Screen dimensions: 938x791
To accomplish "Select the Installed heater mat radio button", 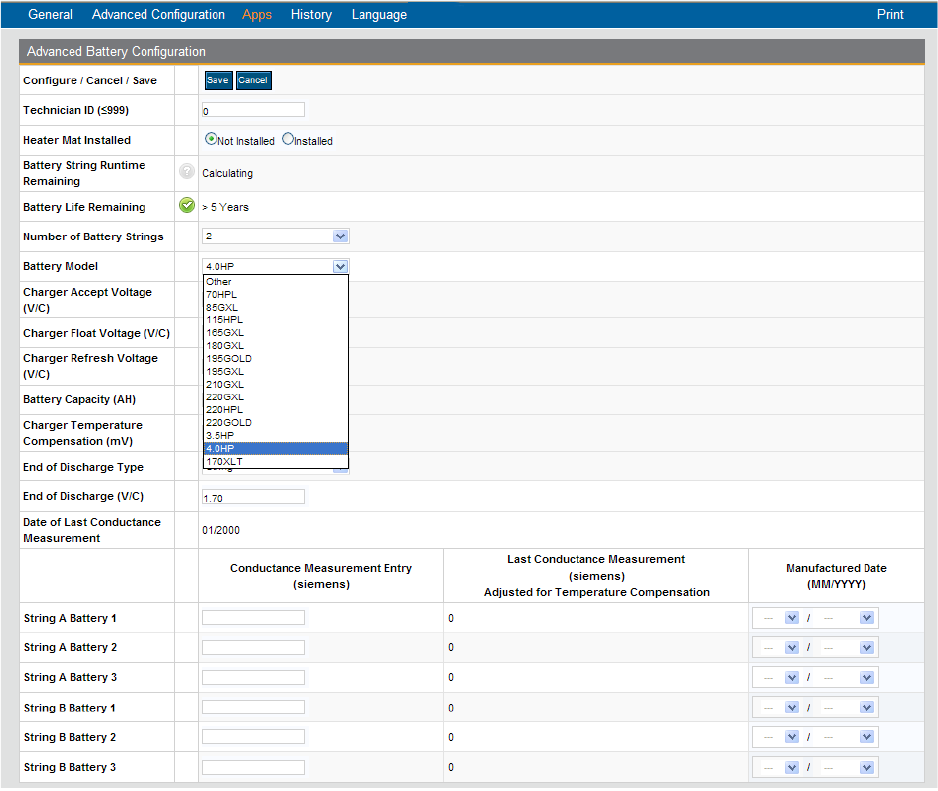I will [288, 139].
